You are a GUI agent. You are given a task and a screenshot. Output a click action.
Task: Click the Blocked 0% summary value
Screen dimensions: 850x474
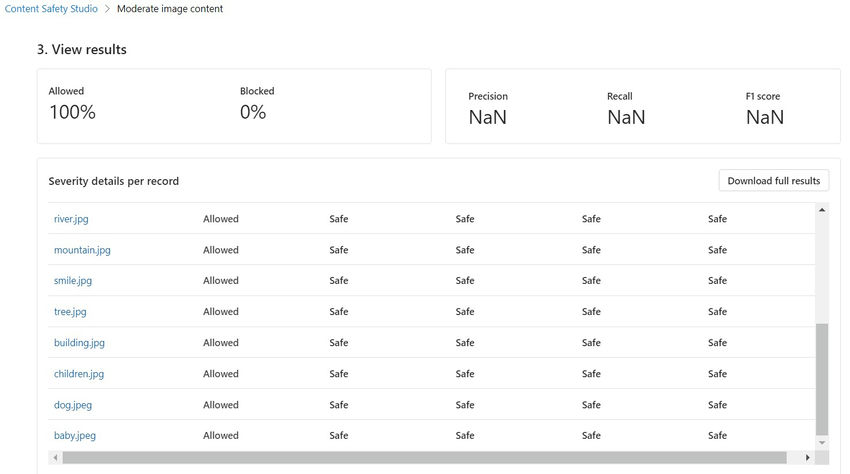[x=253, y=112]
